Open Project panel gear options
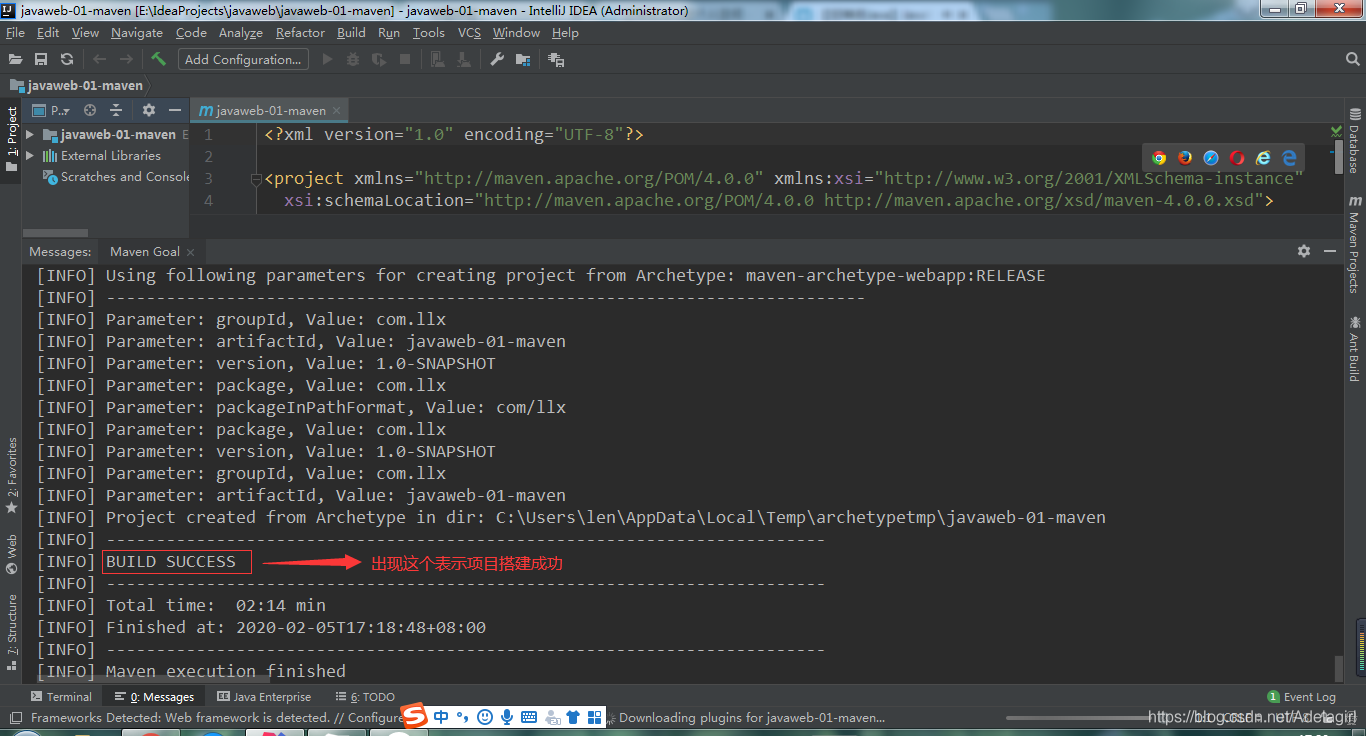This screenshot has height=736, width=1366. 149,110
